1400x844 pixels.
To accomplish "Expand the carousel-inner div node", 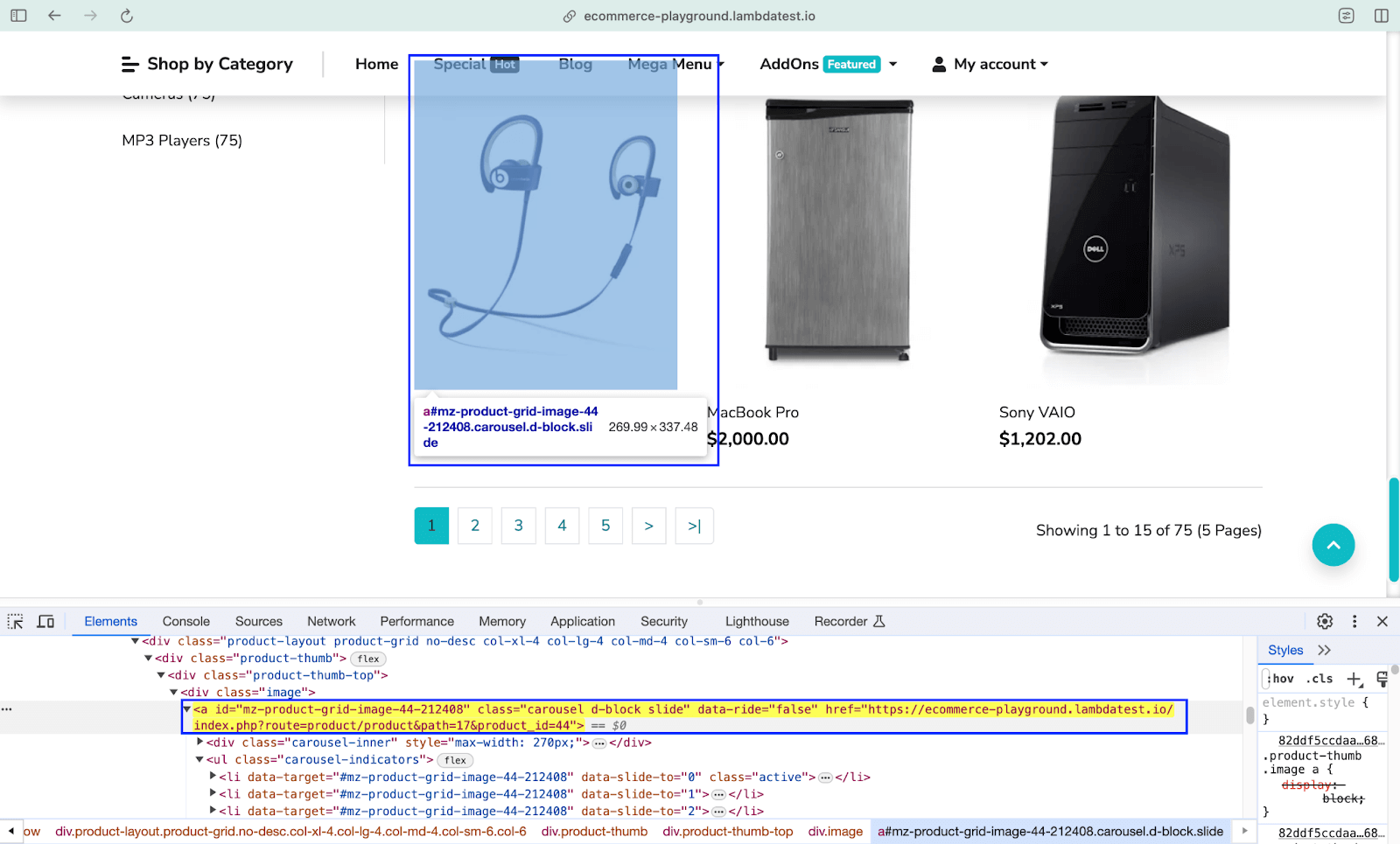I will (200, 743).
